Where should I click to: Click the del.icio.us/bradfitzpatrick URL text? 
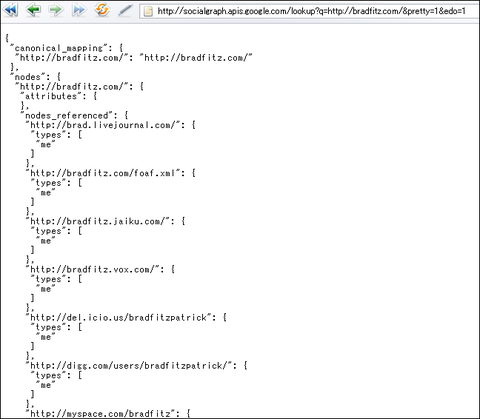118,317
